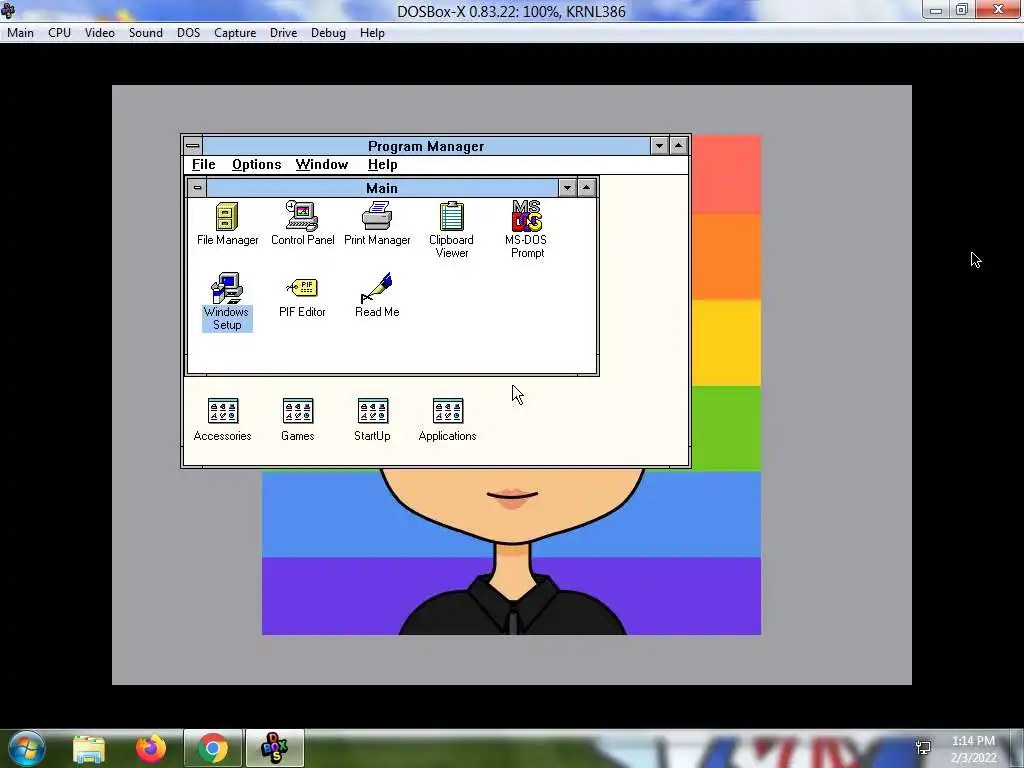Open DOSBox-X Capture menu
This screenshot has height=768, width=1024.
[235, 33]
